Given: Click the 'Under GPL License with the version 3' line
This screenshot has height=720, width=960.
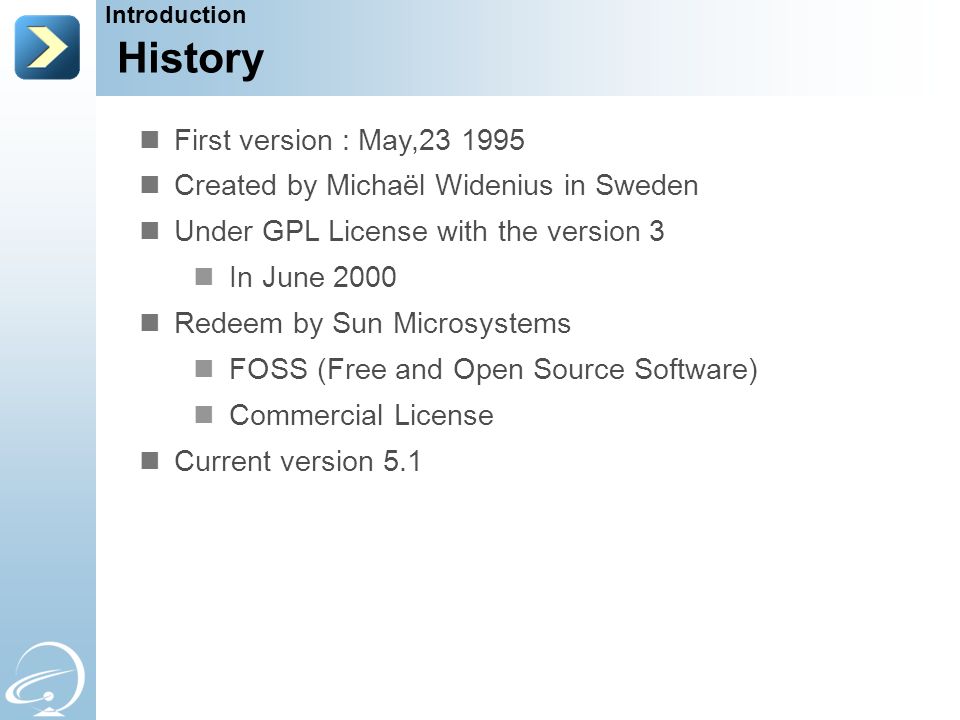Looking at the screenshot, I should 419,231.
